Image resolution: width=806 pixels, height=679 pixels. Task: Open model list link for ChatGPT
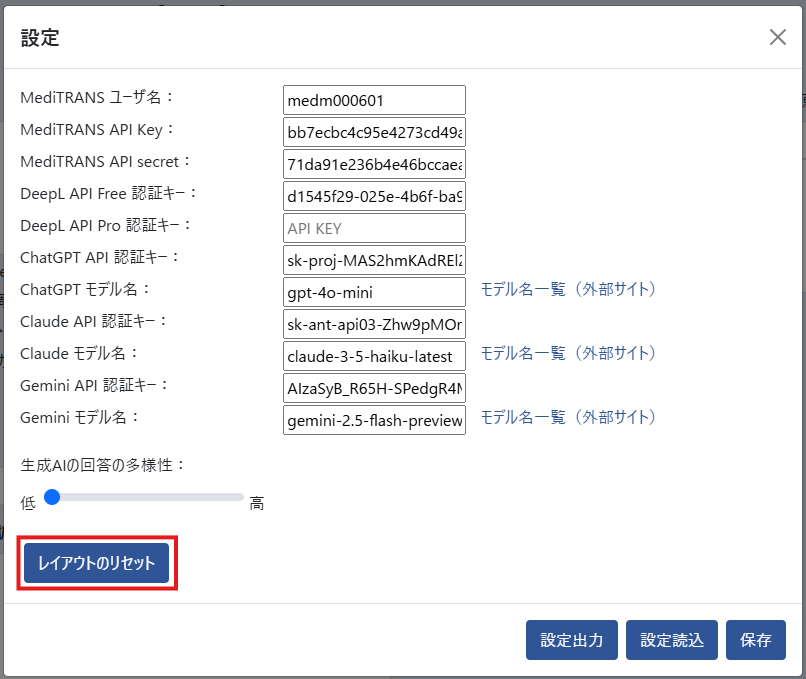click(568, 290)
